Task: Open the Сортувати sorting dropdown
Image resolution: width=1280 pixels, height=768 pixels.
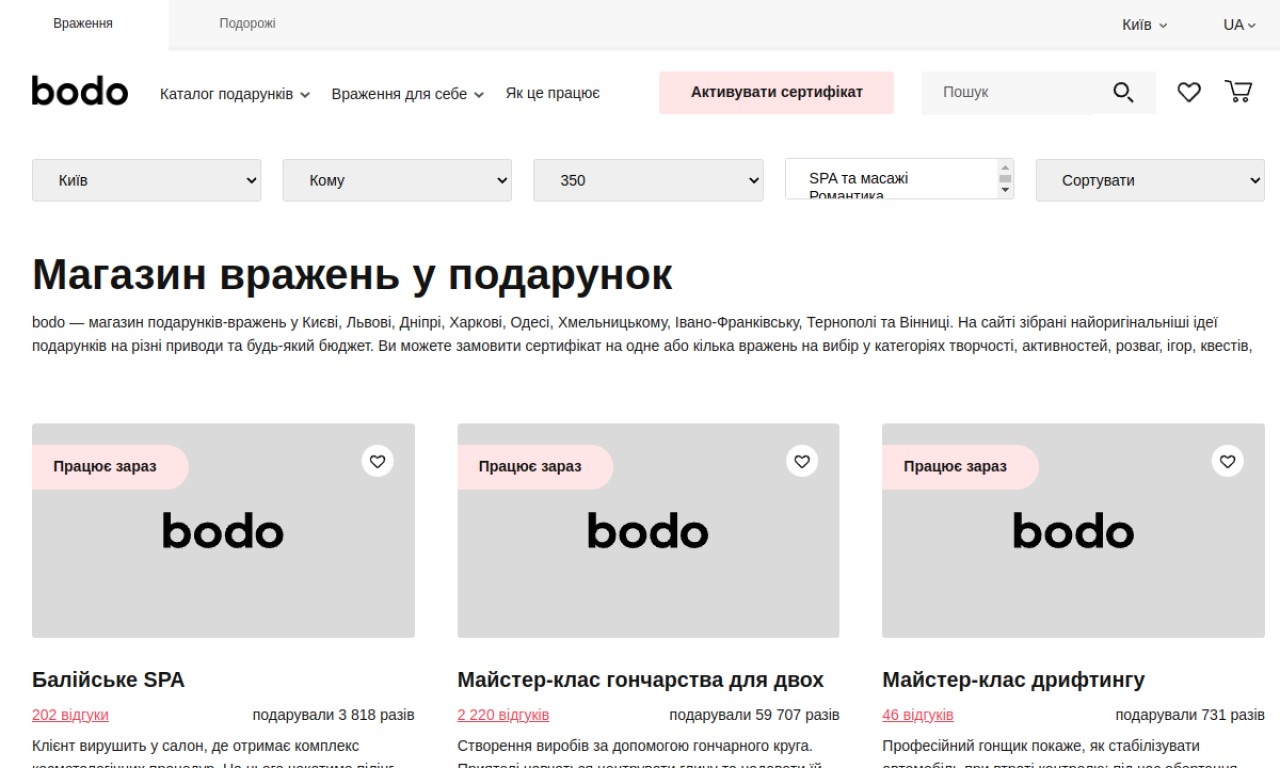Action: pos(1150,180)
